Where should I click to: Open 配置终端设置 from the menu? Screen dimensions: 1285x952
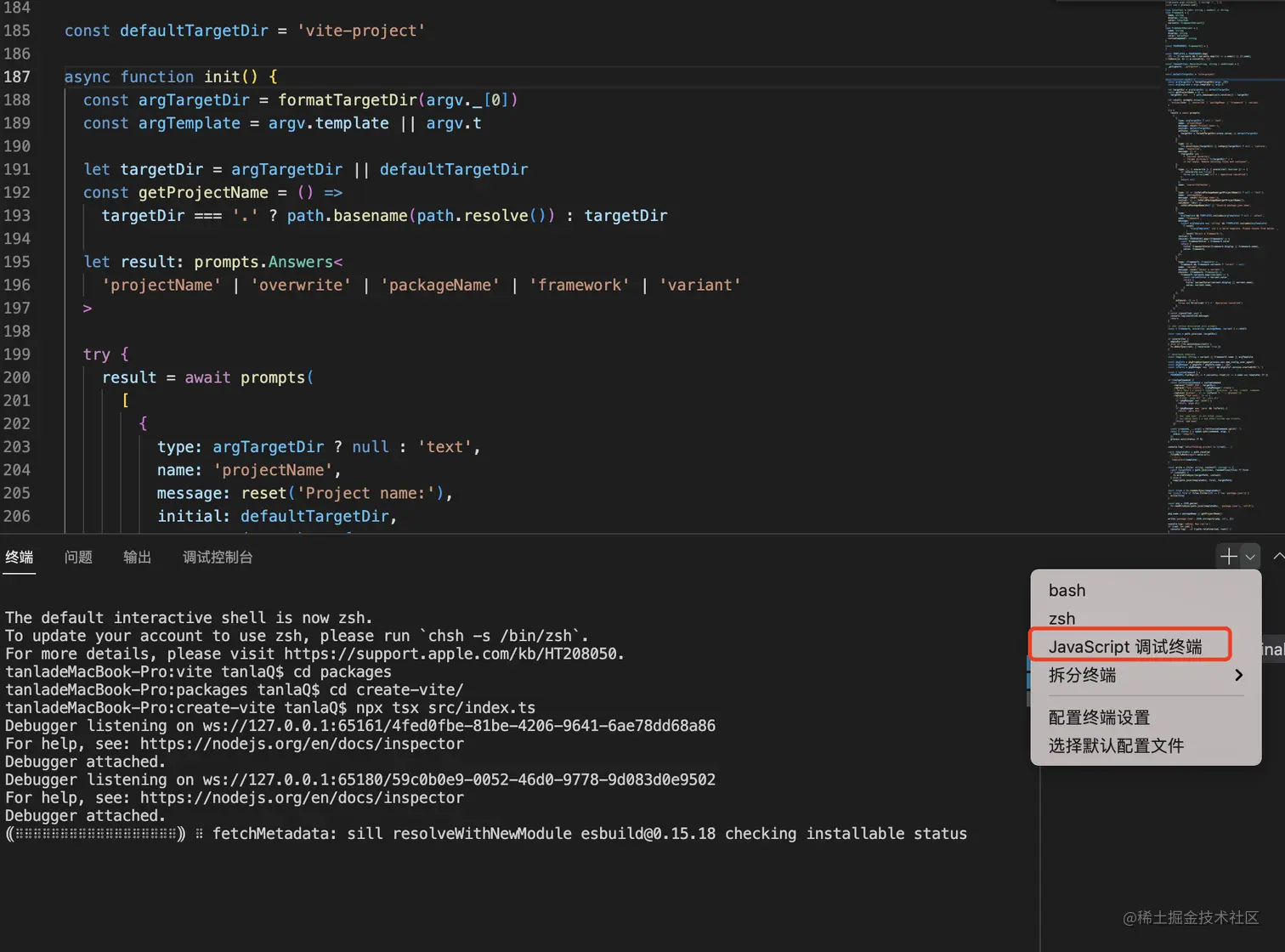(1145, 717)
